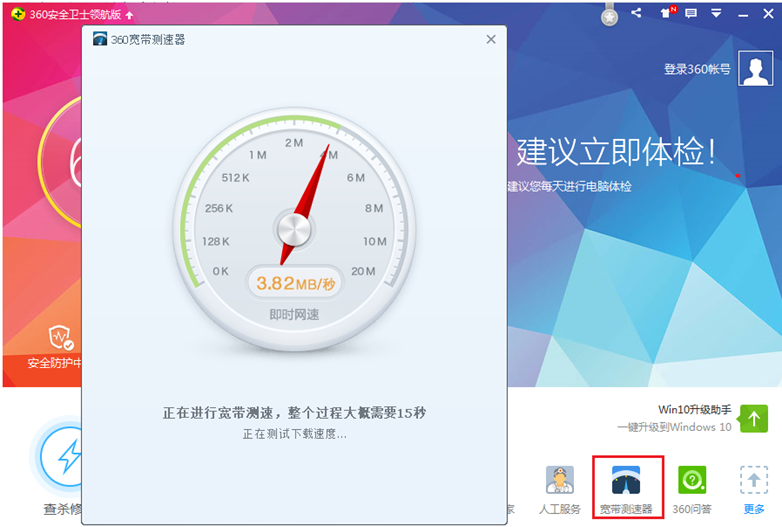Open the 宽带测速器 tool icon

[626, 480]
